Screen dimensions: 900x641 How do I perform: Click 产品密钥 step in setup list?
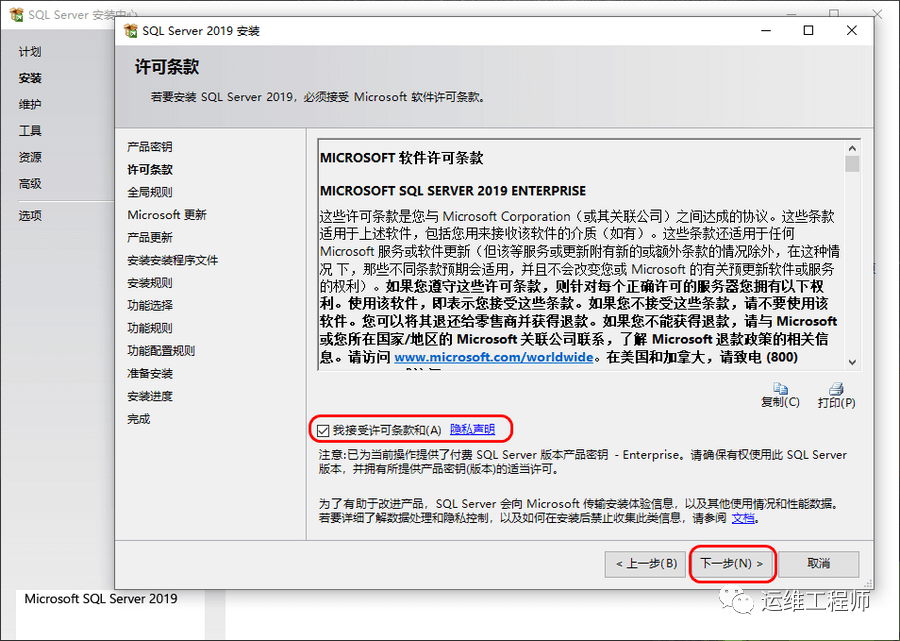(x=150, y=147)
